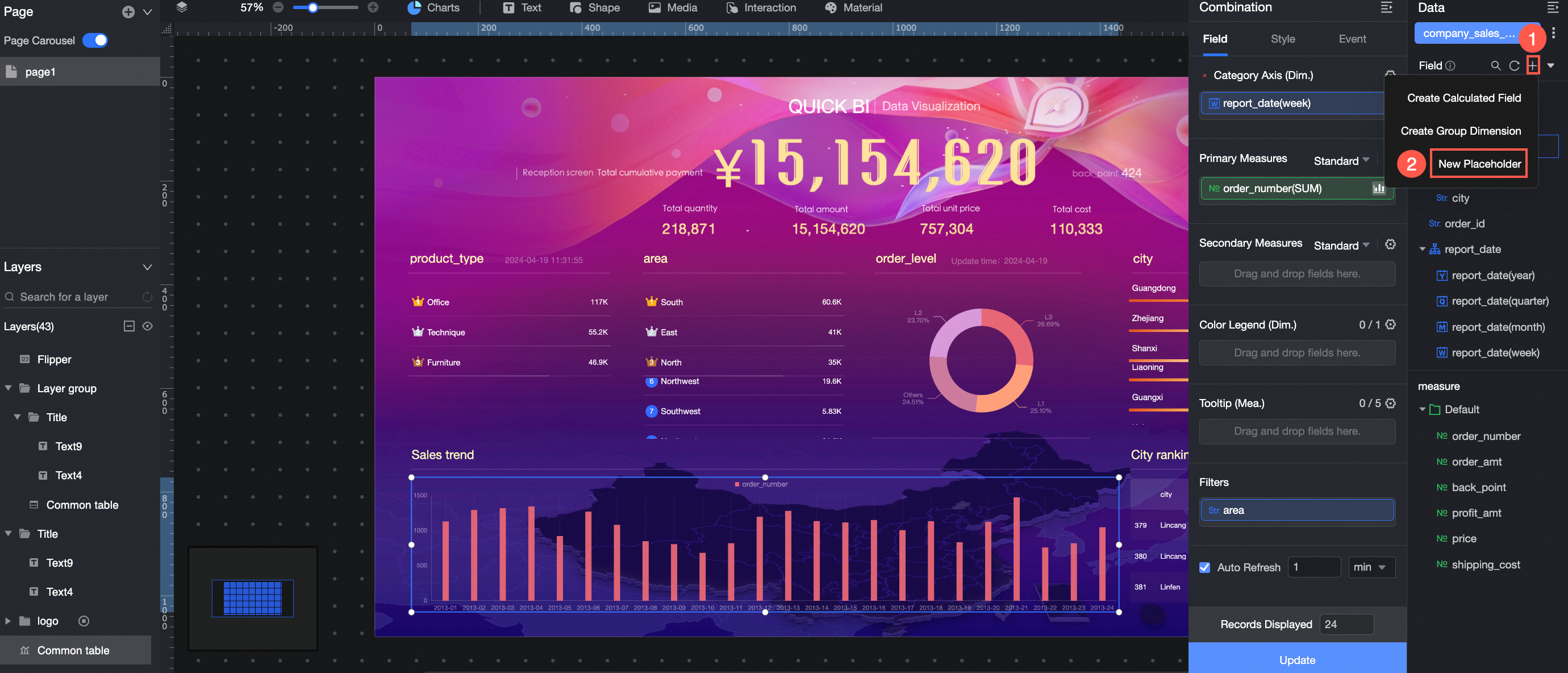Select New Placeholder menu item
This screenshot has width=1568, height=673.
(1479, 163)
